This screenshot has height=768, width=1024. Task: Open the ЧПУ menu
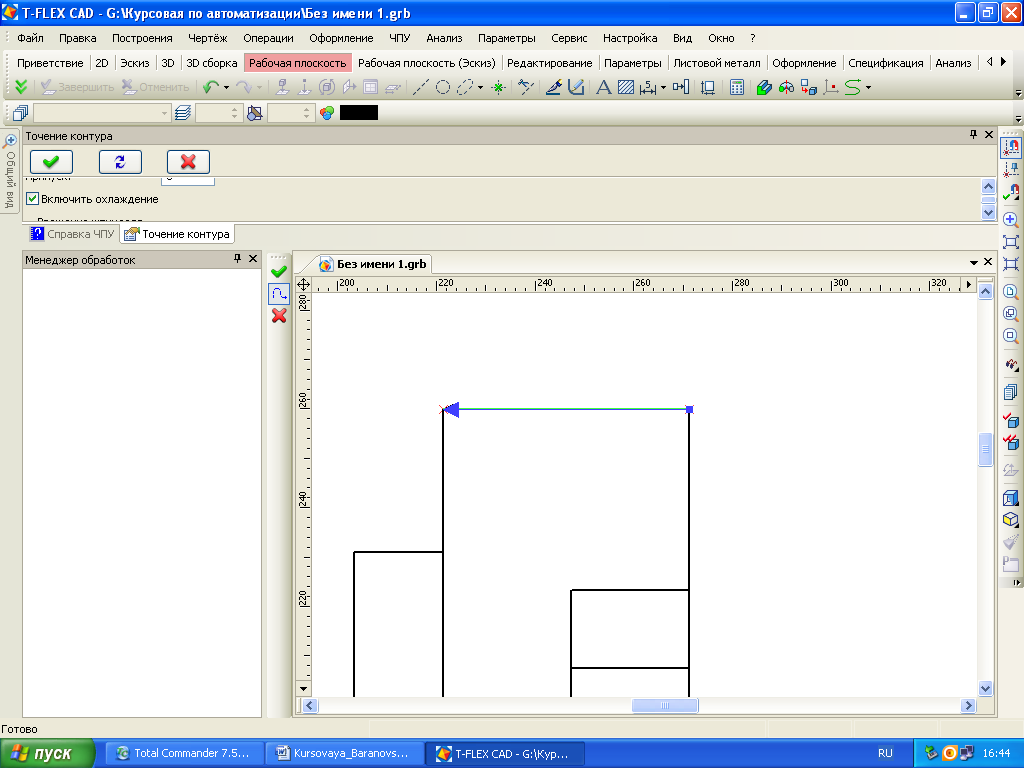click(400, 38)
